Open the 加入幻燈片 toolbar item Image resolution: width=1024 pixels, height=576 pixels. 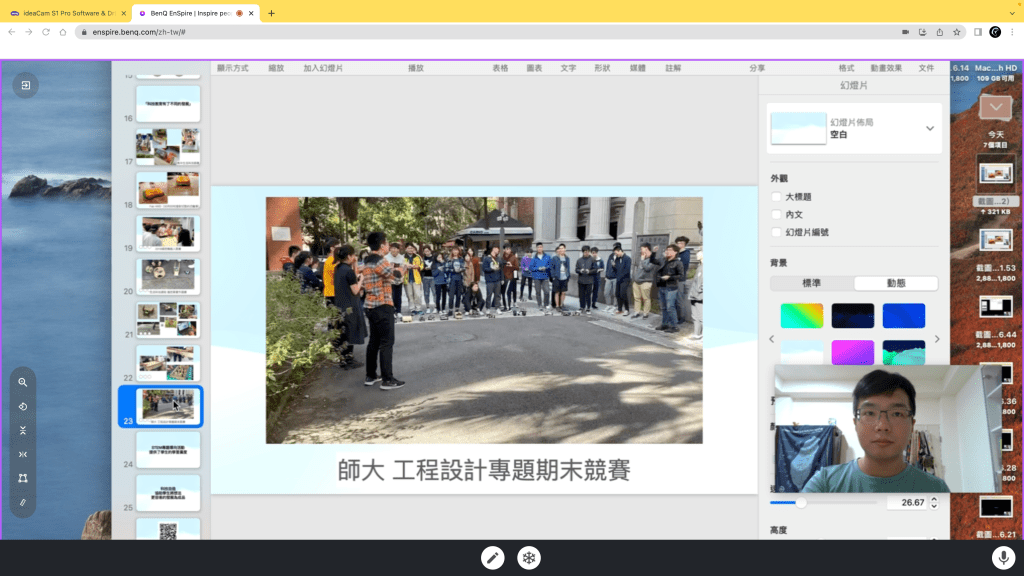pyautogui.click(x=323, y=68)
